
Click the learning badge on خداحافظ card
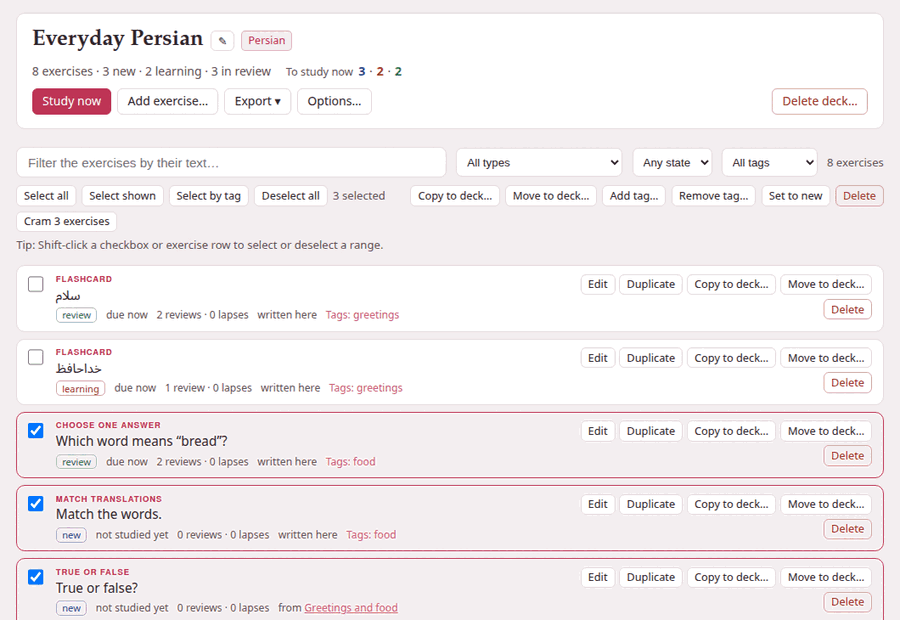(x=80, y=389)
